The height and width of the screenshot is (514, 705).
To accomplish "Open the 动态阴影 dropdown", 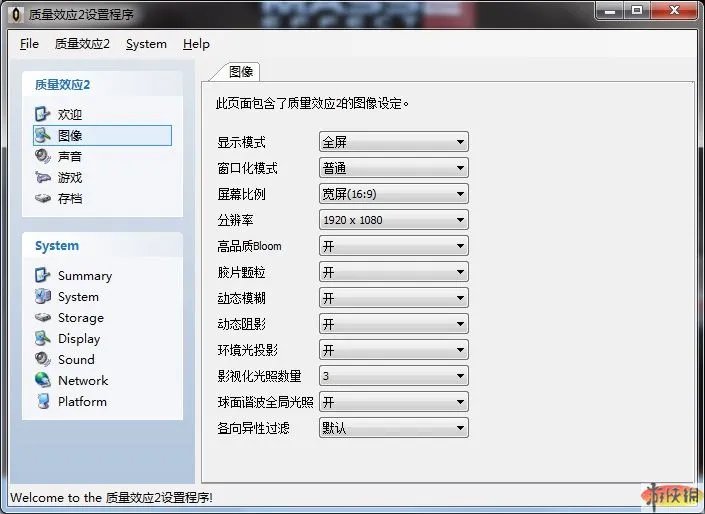I will click(393, 324).
